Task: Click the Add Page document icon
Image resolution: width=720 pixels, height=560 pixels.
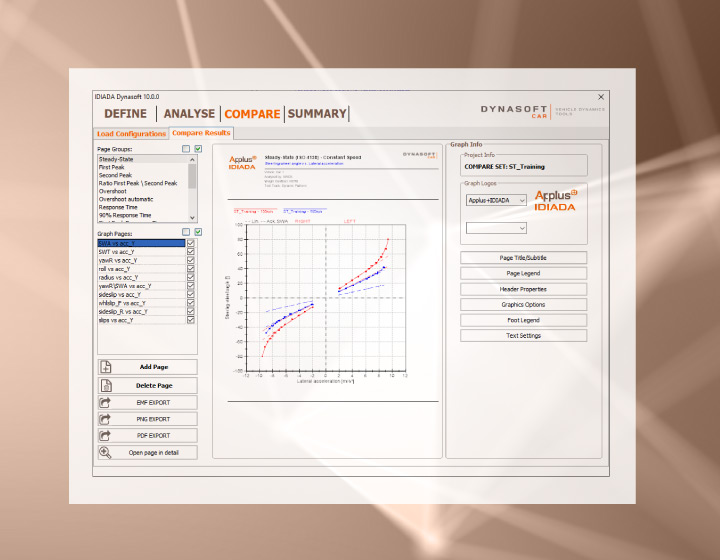Action: 106,367
